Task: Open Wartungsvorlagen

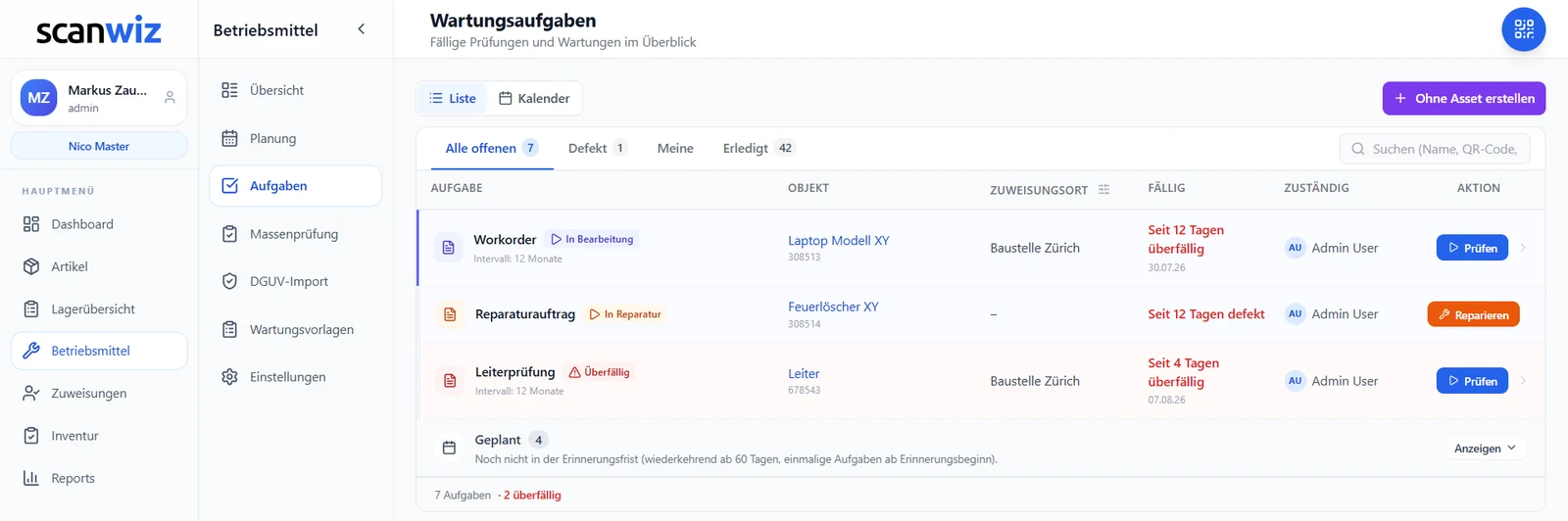Action: 295,329
